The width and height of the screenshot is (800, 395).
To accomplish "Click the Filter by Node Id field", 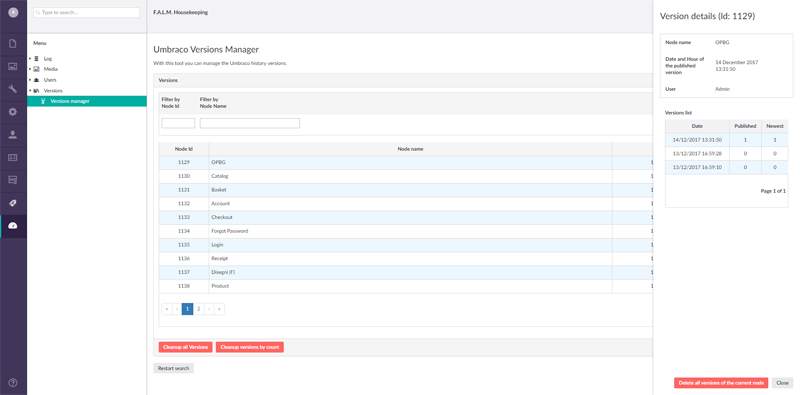I will (x=178, y=123).
